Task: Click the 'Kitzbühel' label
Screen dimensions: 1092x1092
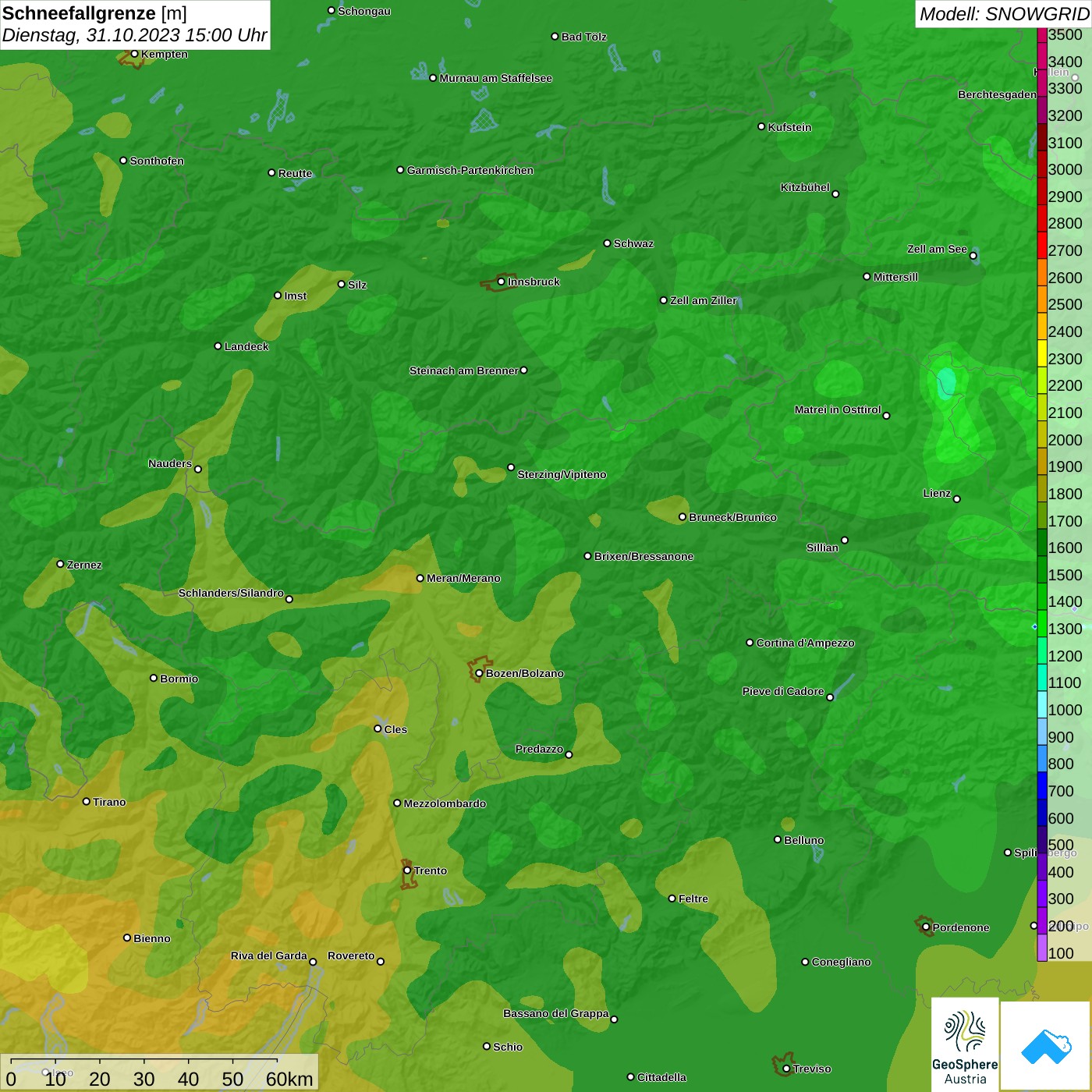Action: [x=805, y=187]
